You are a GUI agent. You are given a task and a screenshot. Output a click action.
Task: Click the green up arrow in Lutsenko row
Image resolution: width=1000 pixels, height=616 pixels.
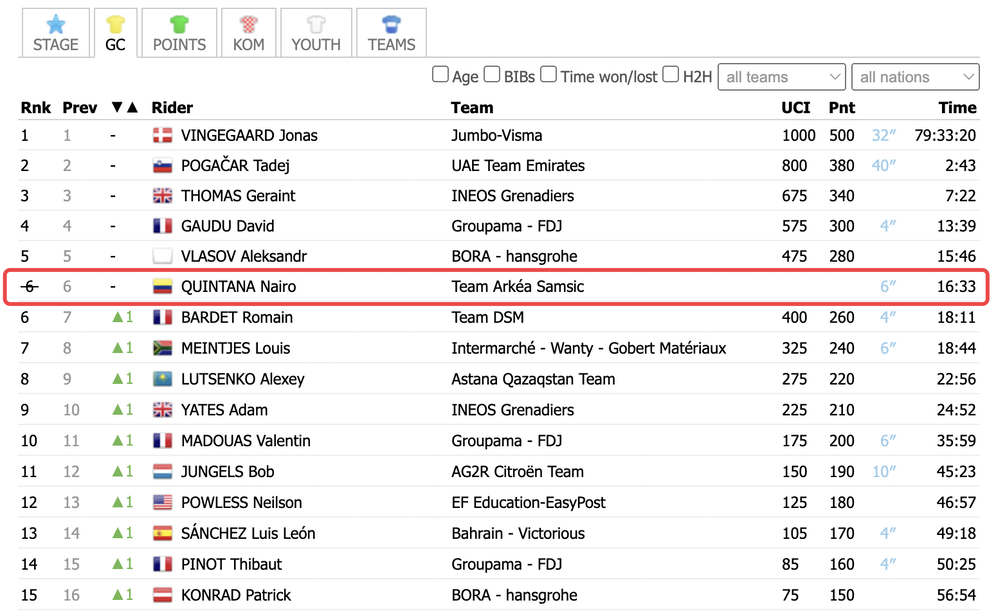coord(117,379)
